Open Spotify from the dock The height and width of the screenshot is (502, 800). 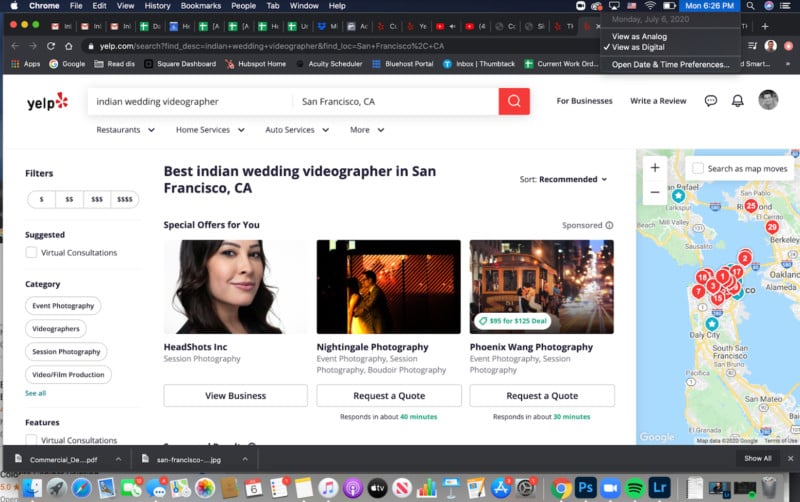click(634, 488)
